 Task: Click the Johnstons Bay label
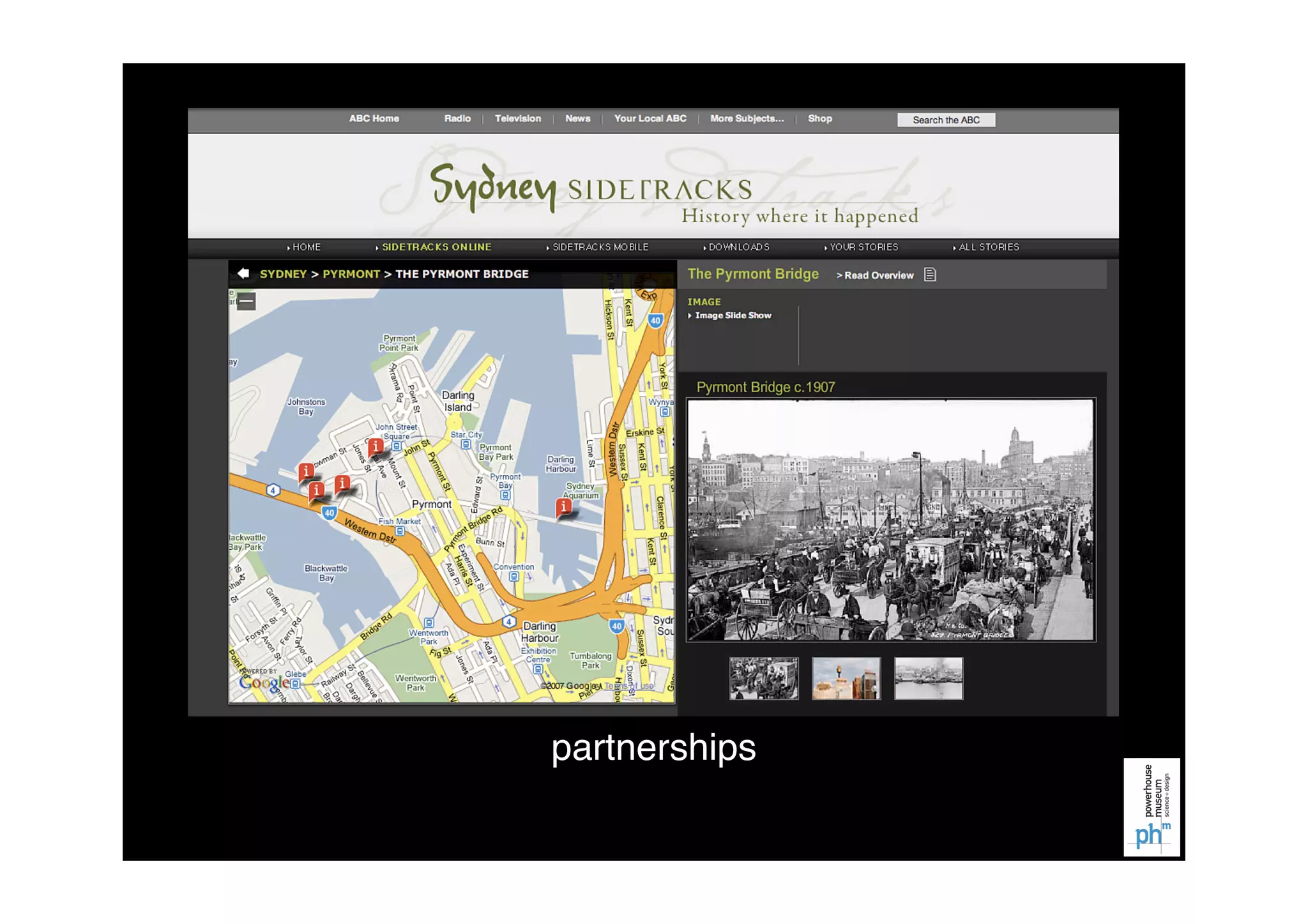(x=306, y=407)
